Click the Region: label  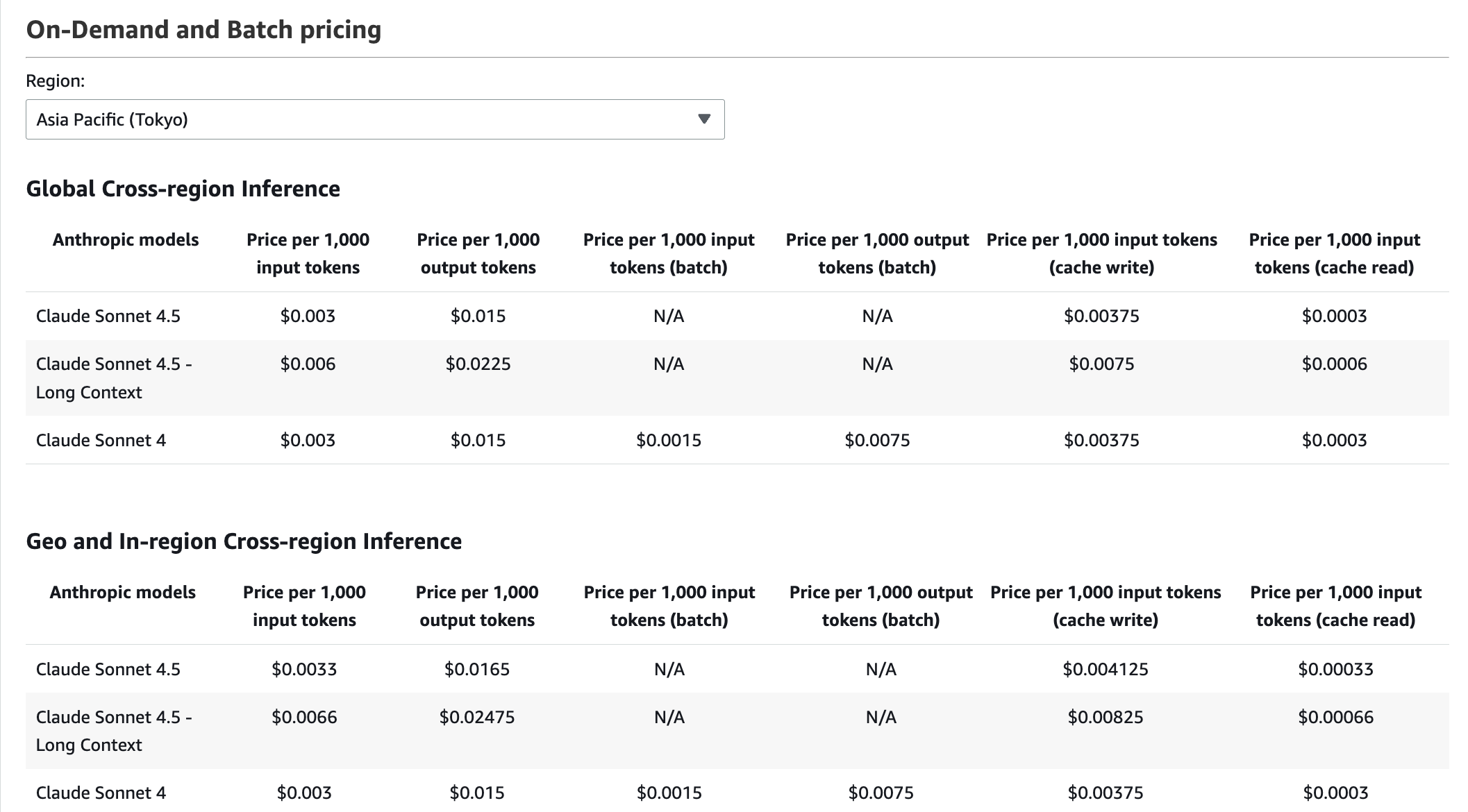(x=55, y=81)
